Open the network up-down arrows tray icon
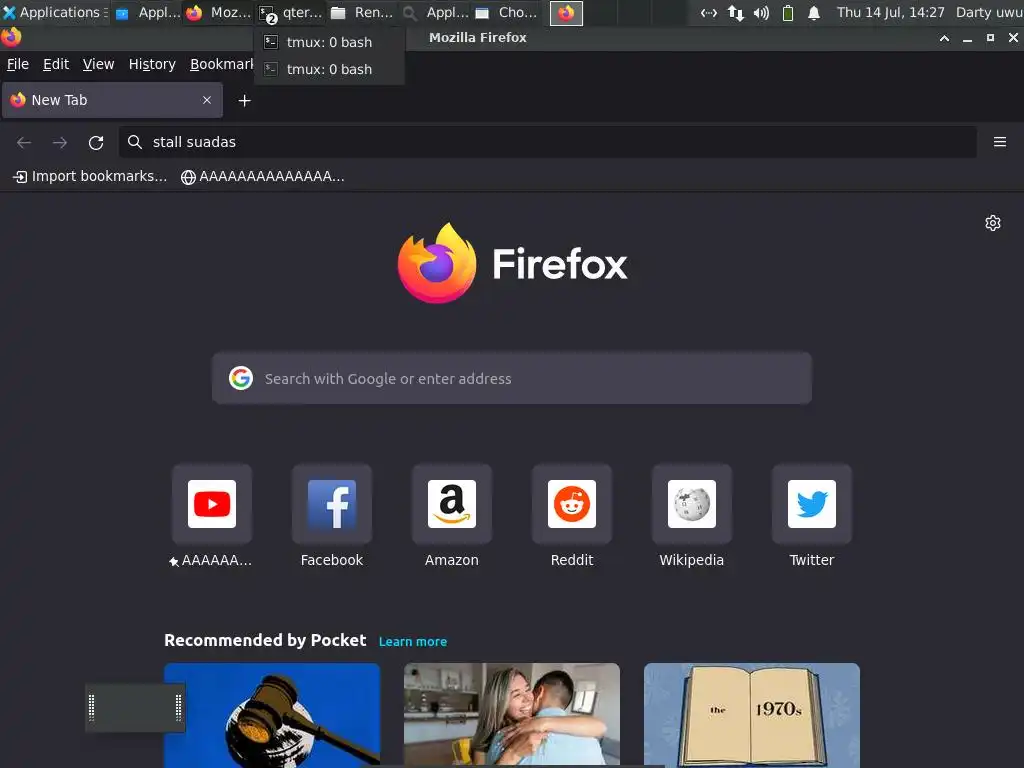The width and height of the screenshot is (1024, 768). coord(735,12)
